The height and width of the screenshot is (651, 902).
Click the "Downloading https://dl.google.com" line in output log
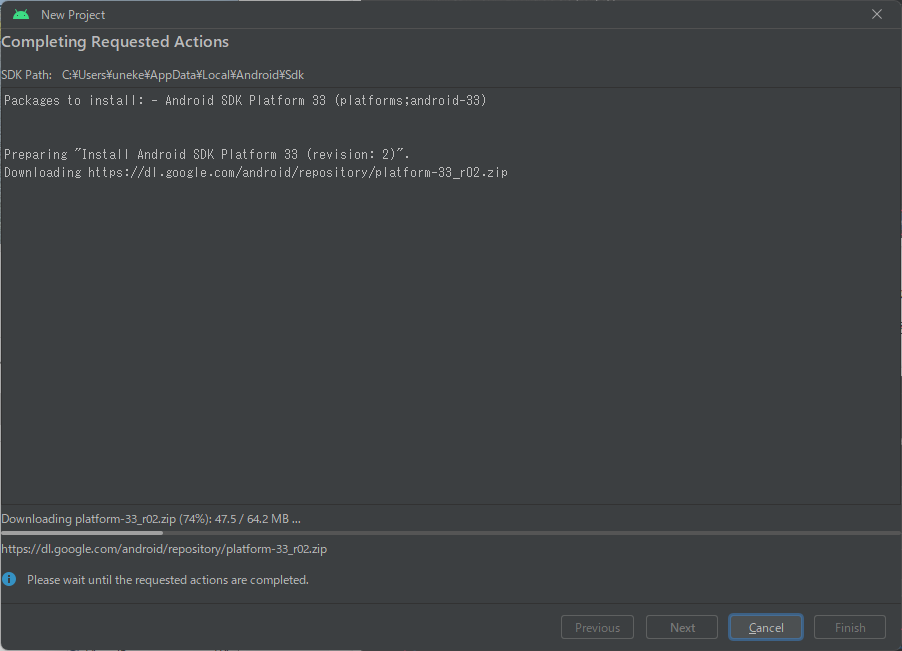(x=255, y=172)
